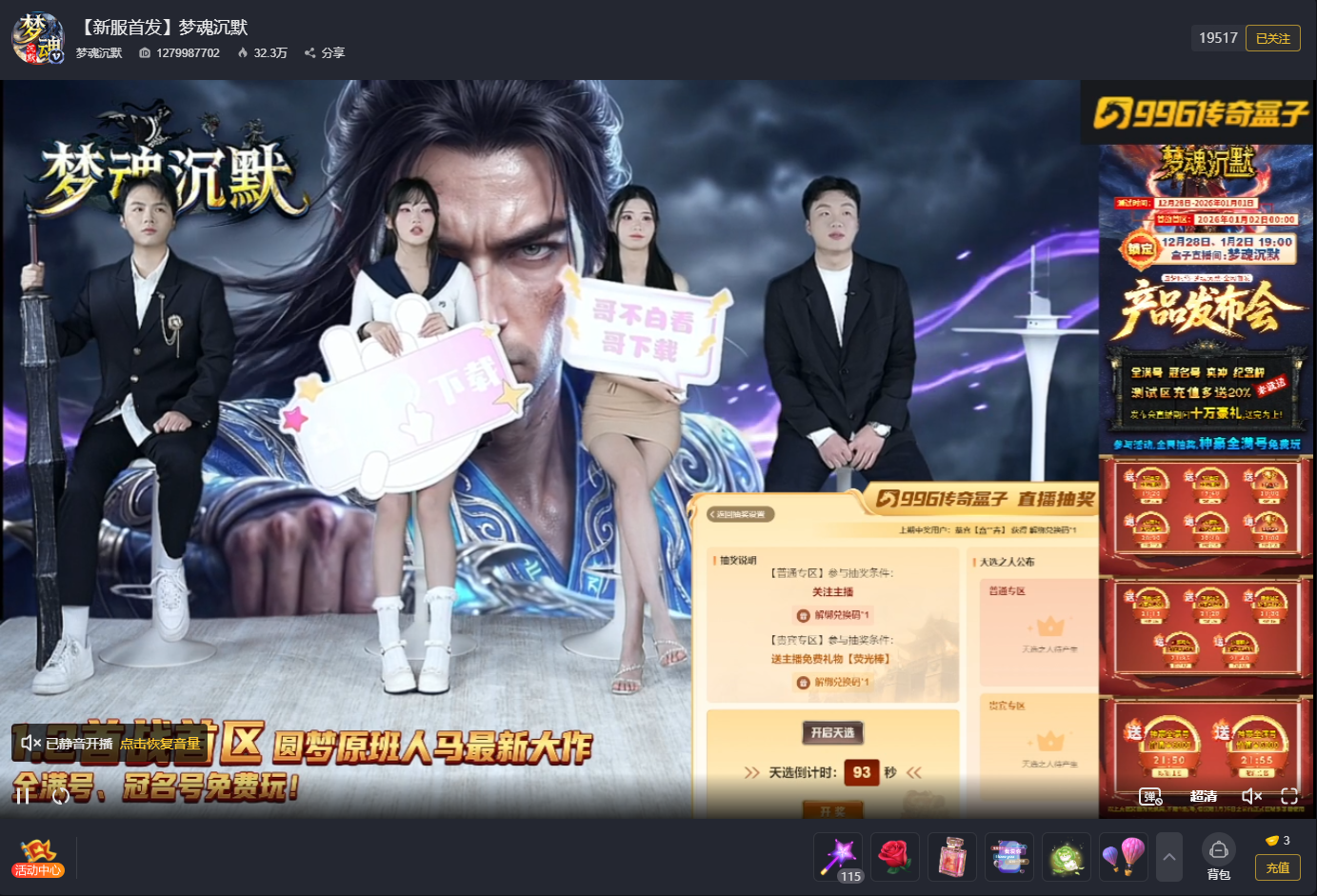Enter fullscreen mode
Viewport: 1317px width, 896px height.
pos(1289,796)
